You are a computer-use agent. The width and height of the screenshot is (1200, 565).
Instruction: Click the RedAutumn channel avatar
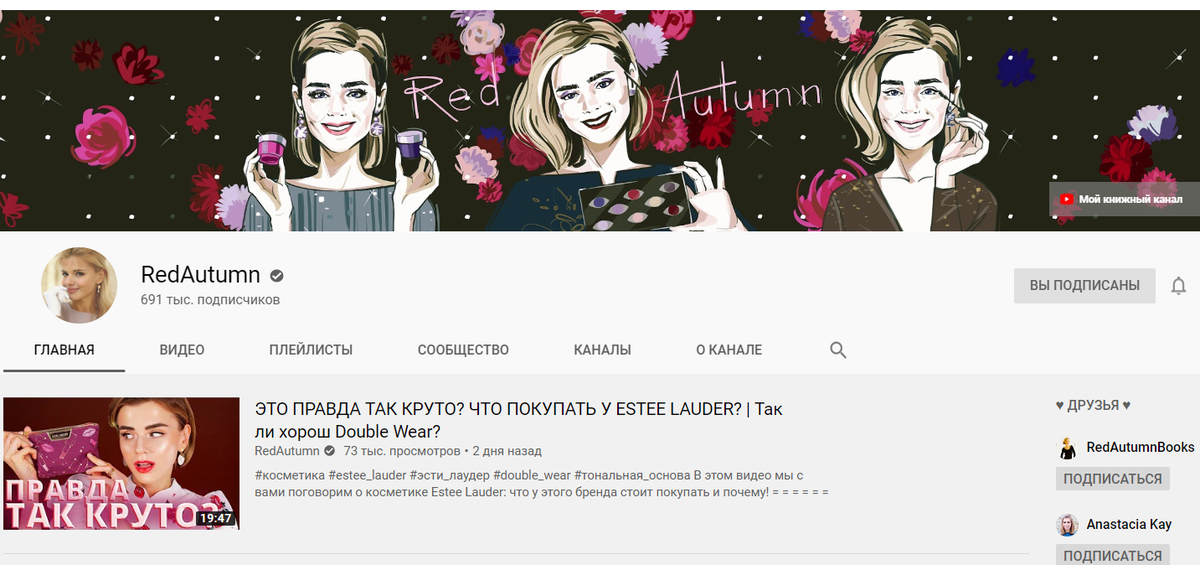pos(79,285)
